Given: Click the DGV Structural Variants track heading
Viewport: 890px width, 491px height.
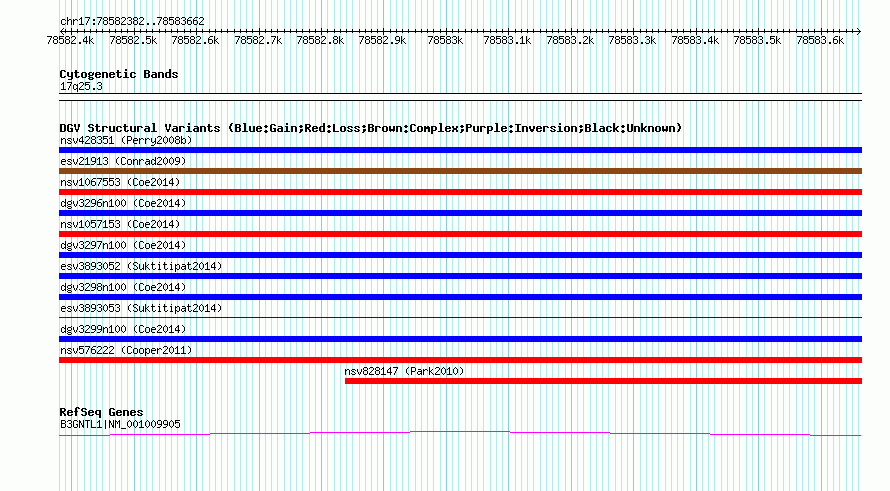Looking at the screenshot, I should (371, 128).
